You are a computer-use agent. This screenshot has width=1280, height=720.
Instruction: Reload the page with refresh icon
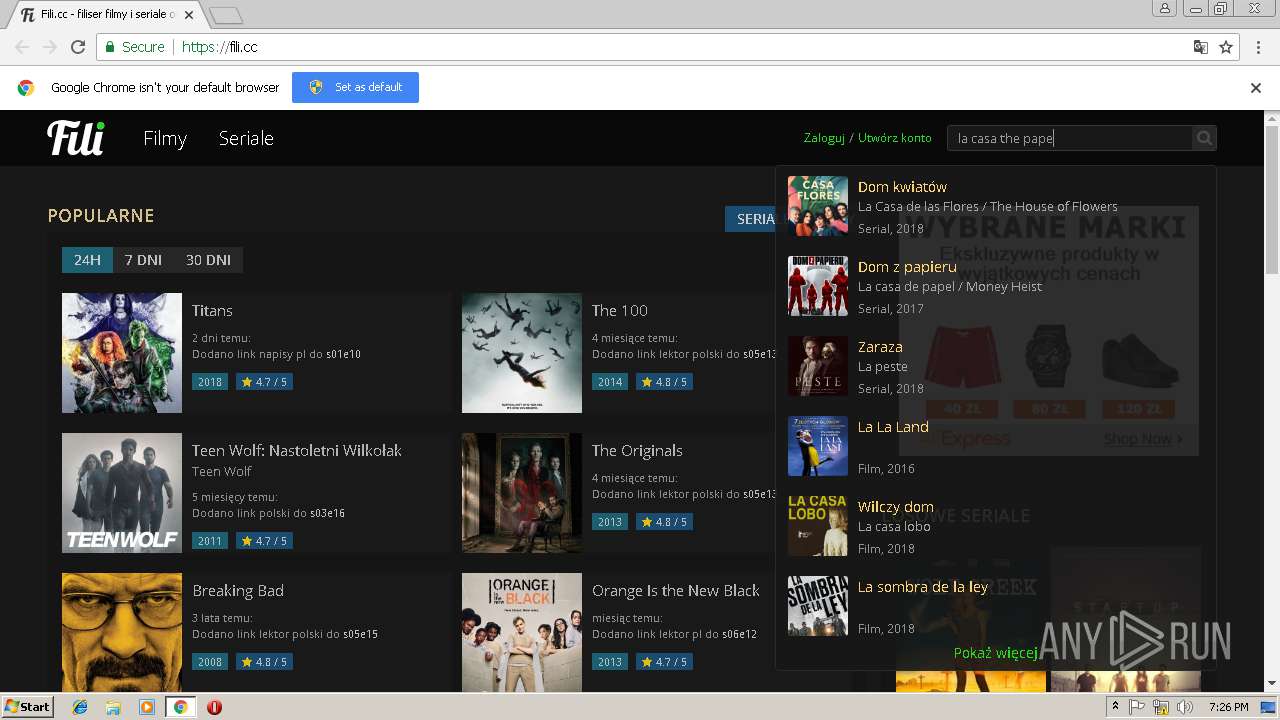[x=78, y=47]
